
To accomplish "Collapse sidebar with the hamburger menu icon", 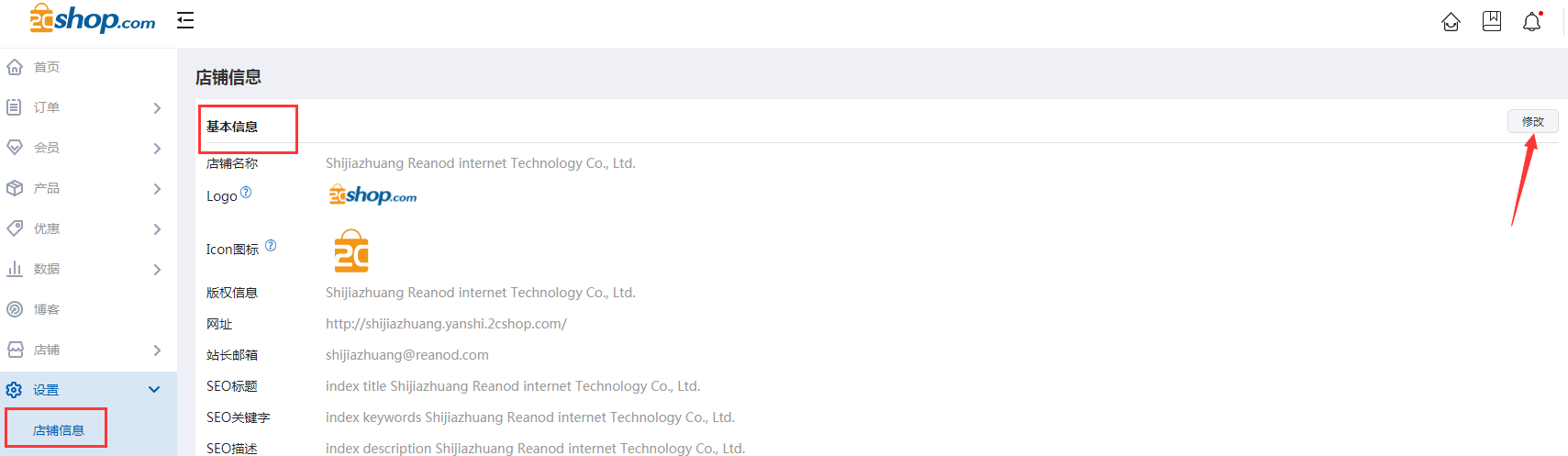I will pos(185,20).
